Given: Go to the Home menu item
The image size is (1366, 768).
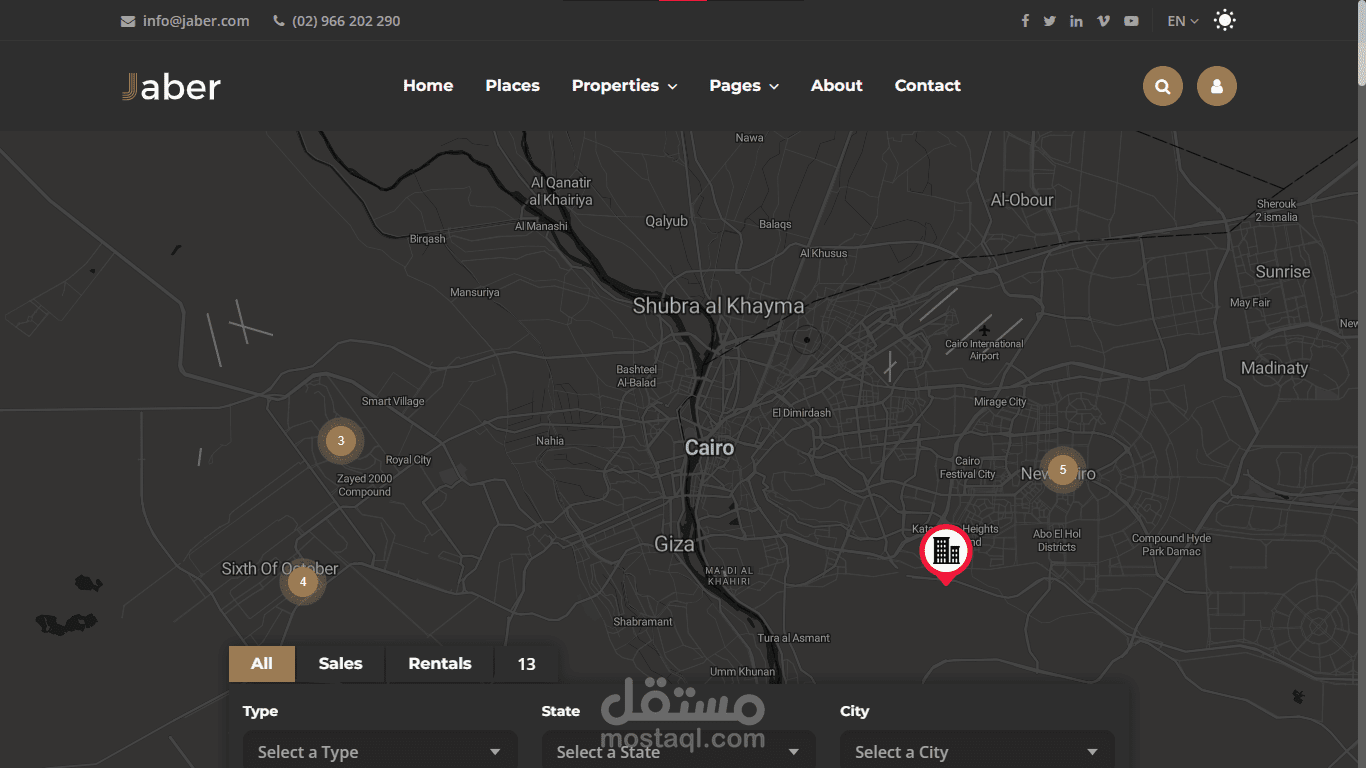Looking at the screenshot, I should tap(428, 86).
